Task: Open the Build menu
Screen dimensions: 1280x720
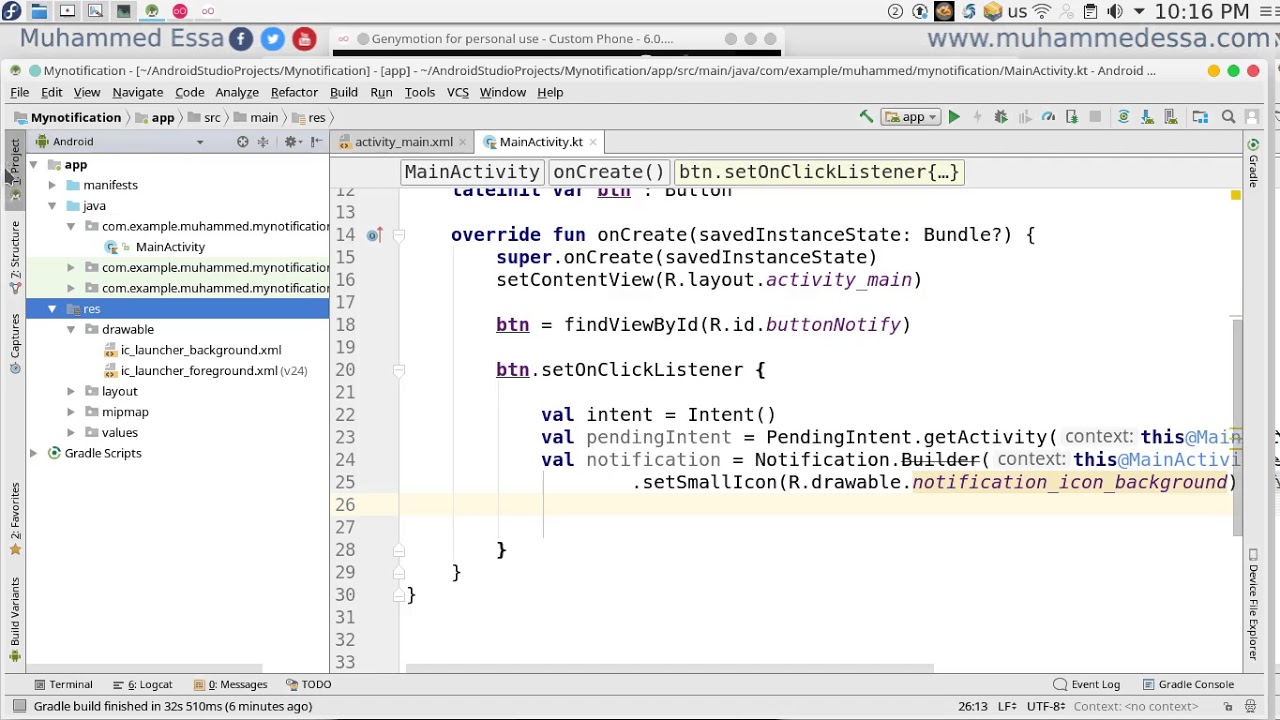Action: point(344,92)
